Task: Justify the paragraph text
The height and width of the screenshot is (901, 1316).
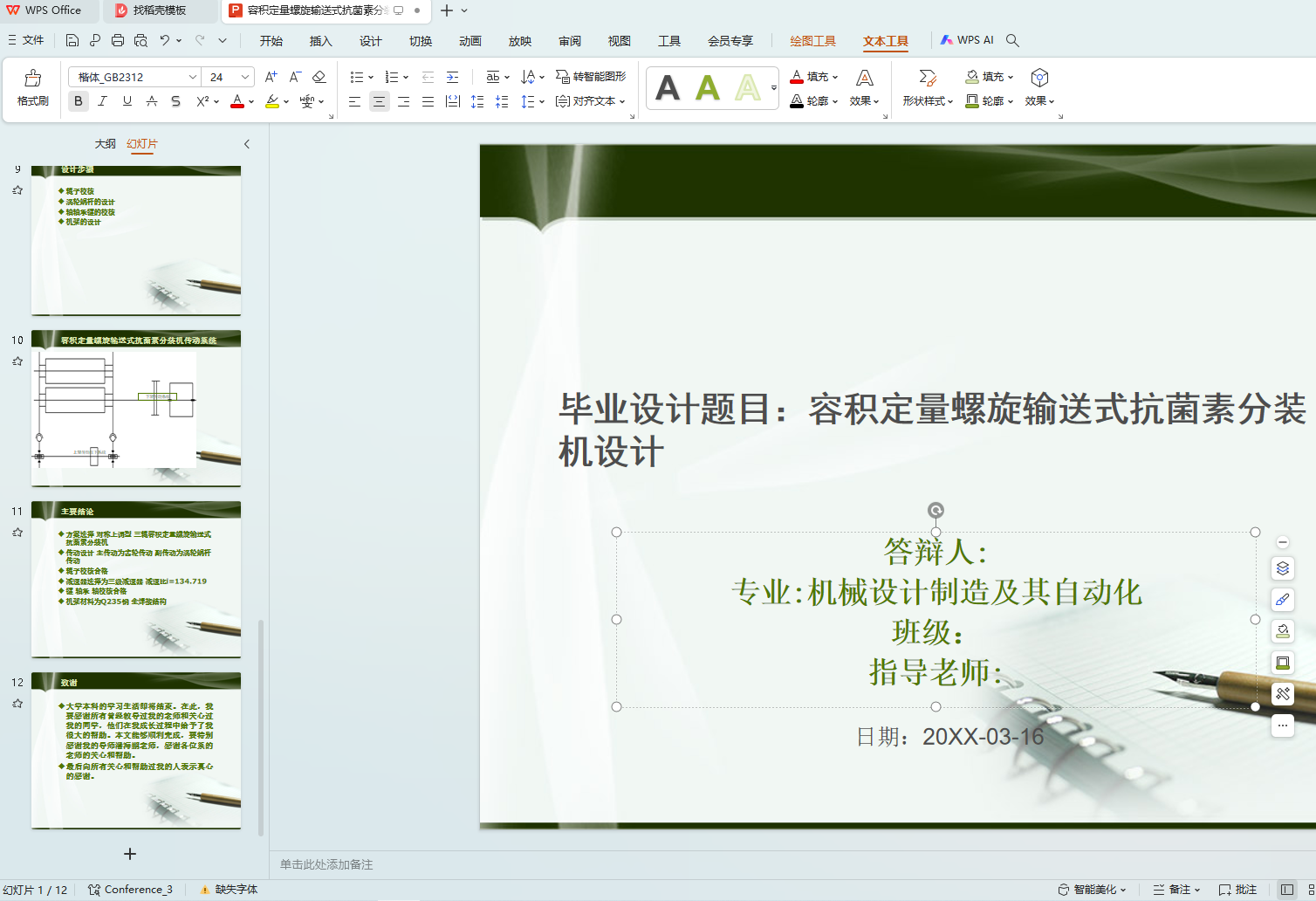Action: pyautogui.click(x=428, y=101)
